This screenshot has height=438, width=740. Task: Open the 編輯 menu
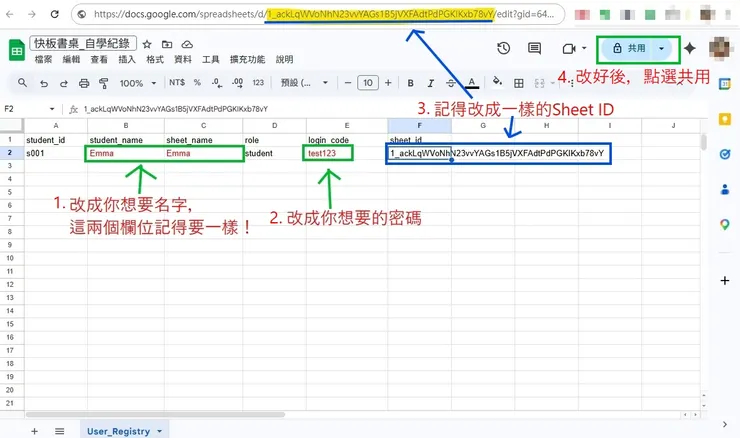click(71, 59)
